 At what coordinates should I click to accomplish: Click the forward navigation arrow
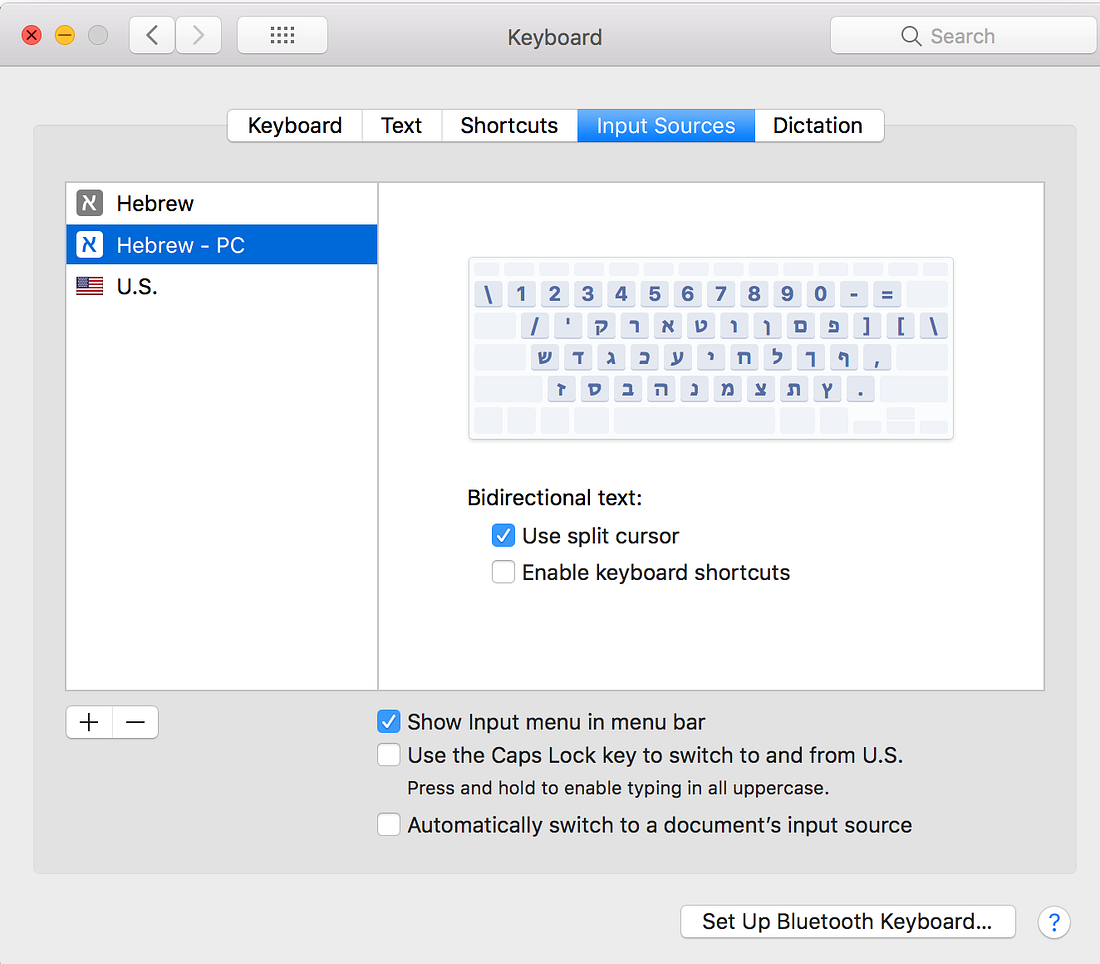[x=198, y=34]
